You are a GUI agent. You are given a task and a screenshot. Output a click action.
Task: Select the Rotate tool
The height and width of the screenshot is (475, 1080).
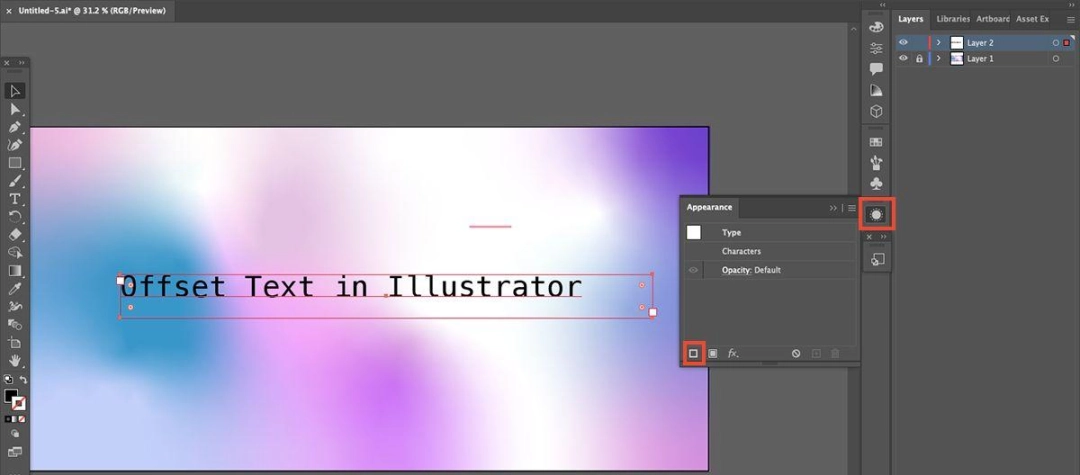click(x=14, y=216)
